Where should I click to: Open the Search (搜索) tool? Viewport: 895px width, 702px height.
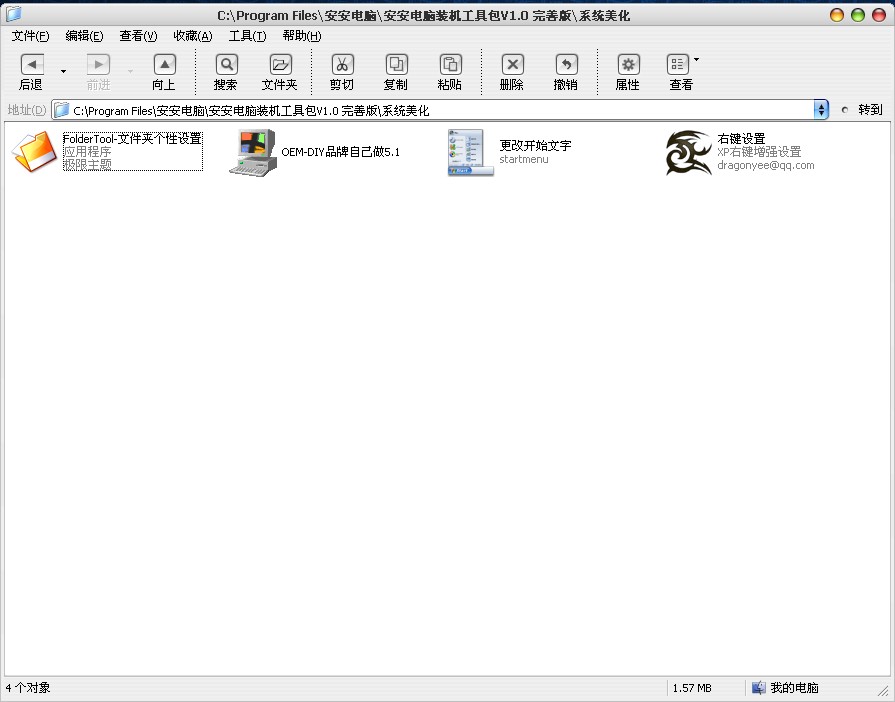[226, 65]
